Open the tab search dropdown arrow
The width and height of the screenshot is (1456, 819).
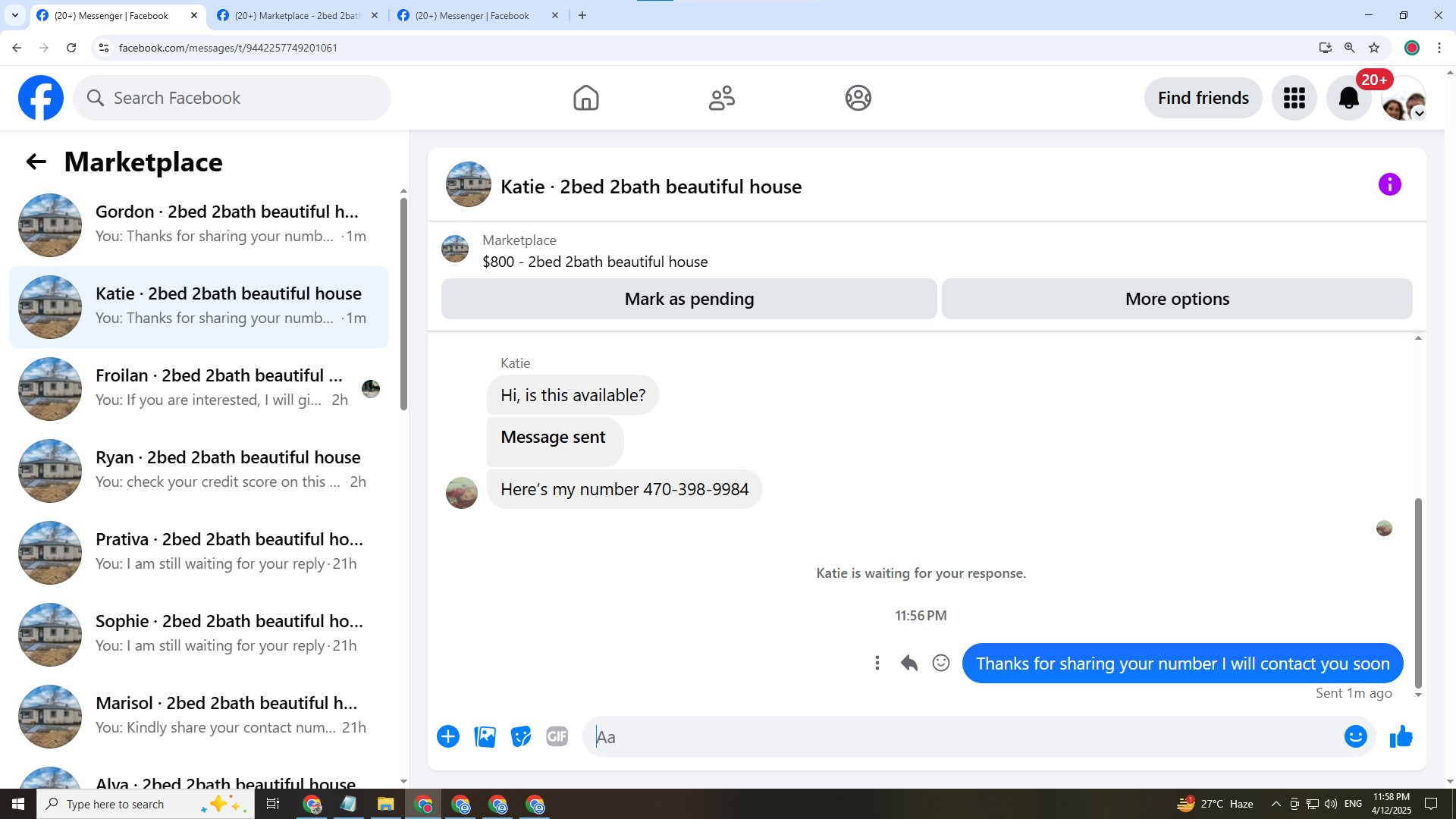pyautogui.click(x=15, y=15)
